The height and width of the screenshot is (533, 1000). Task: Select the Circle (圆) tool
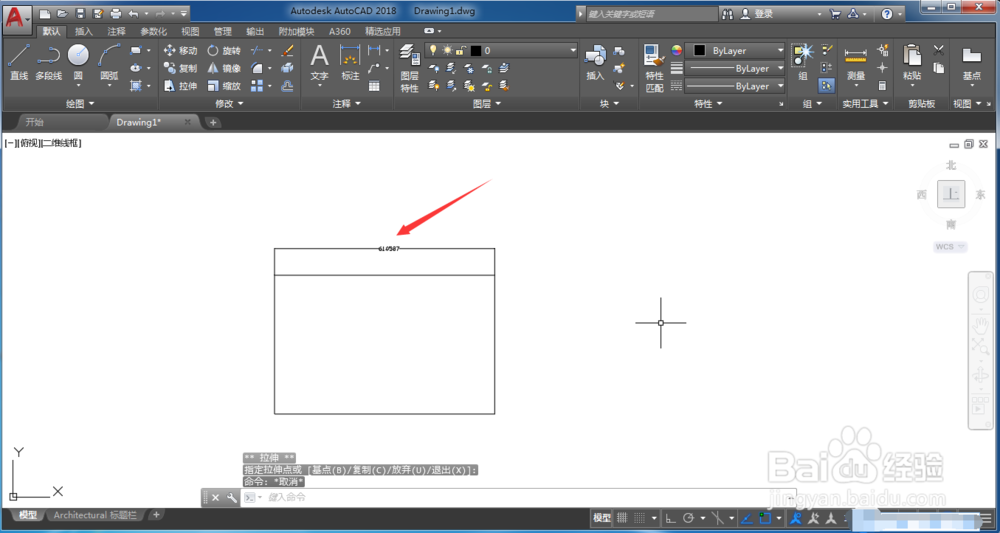tap(78, 62)
